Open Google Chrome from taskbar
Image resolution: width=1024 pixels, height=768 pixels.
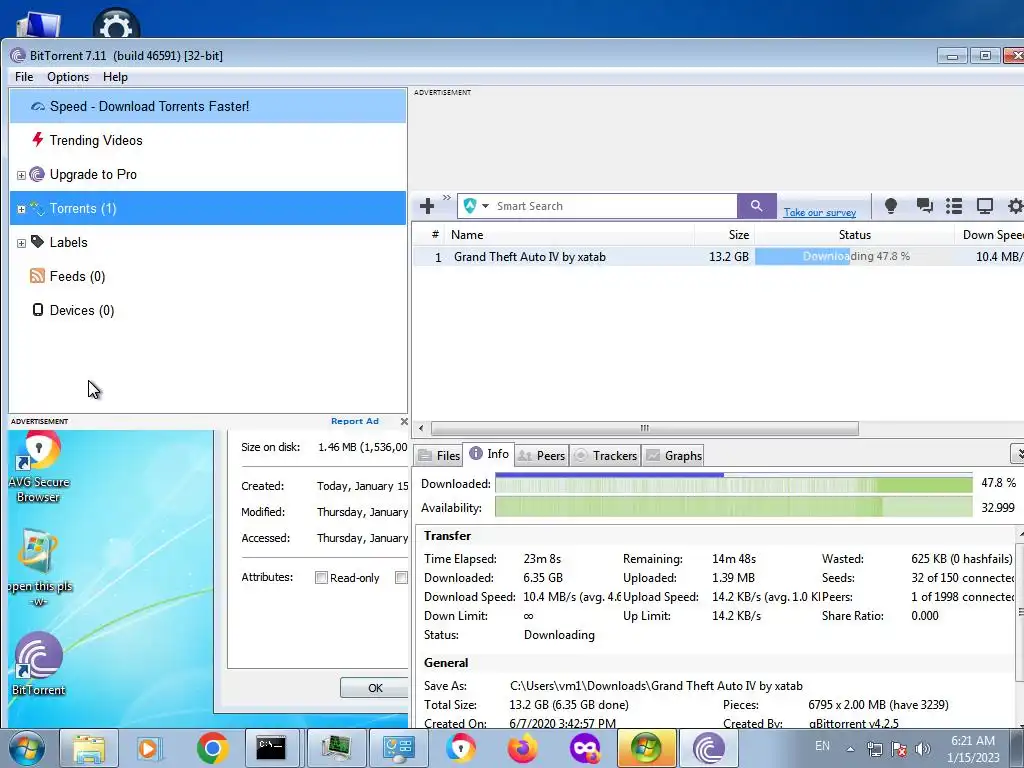pyautogui.click(x=212, y=748)
